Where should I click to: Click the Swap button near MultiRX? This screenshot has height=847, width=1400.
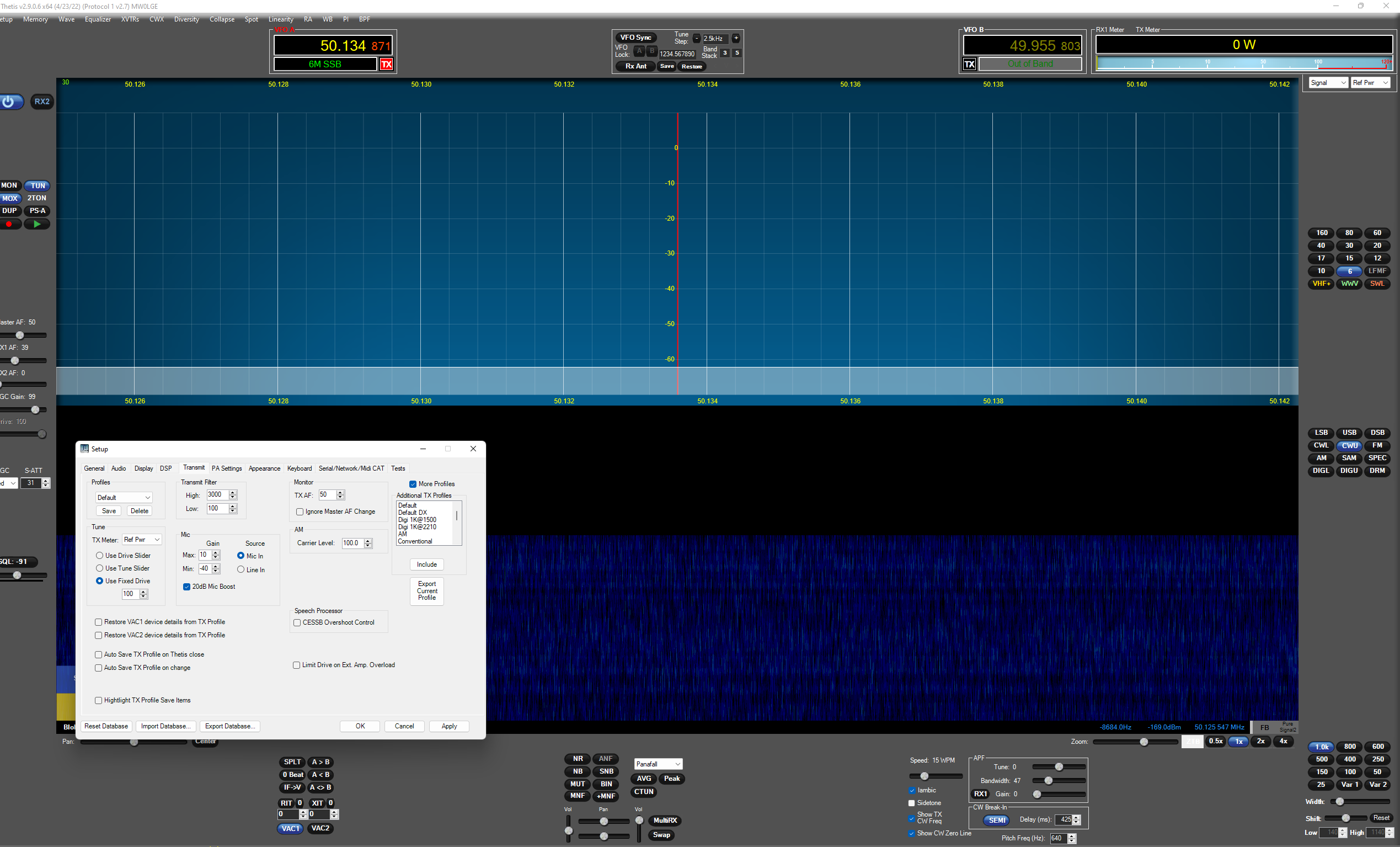coord(661,835)
